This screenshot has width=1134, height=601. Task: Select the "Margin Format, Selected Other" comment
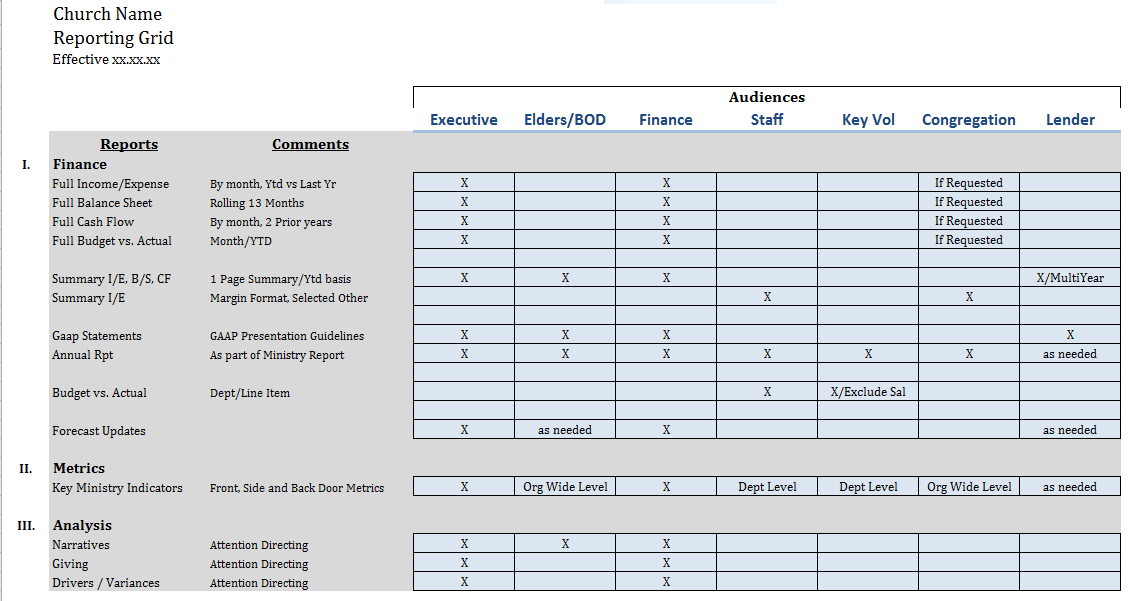[289, 298]
